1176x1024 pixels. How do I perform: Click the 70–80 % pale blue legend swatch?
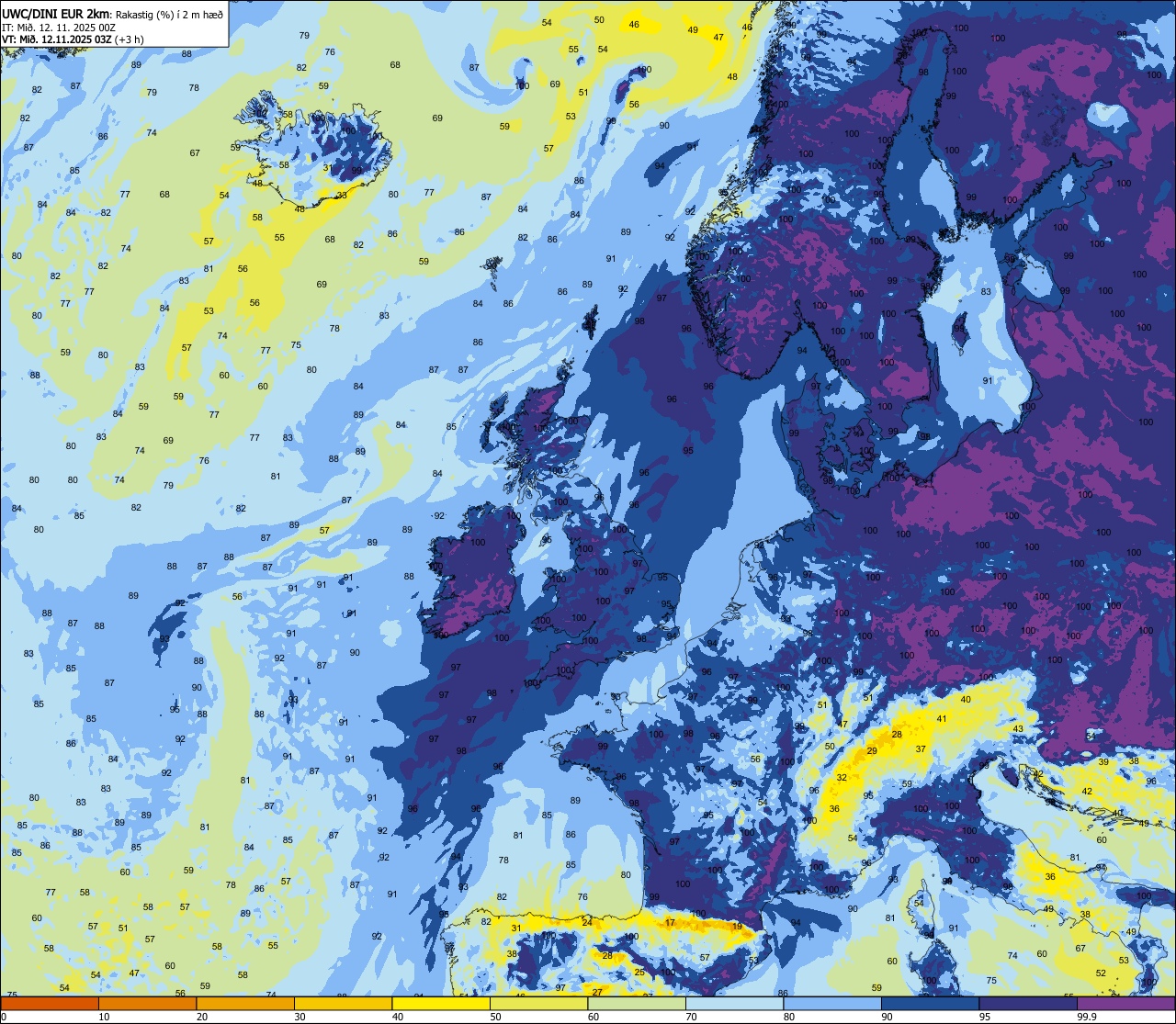coord(734,1003)
